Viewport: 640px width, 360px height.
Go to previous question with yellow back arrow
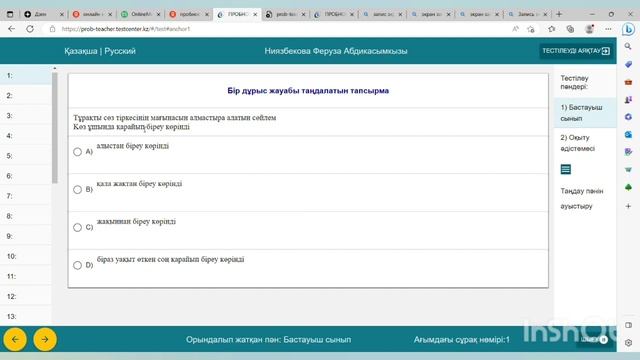pyautogui.click(x=15, y=339)
